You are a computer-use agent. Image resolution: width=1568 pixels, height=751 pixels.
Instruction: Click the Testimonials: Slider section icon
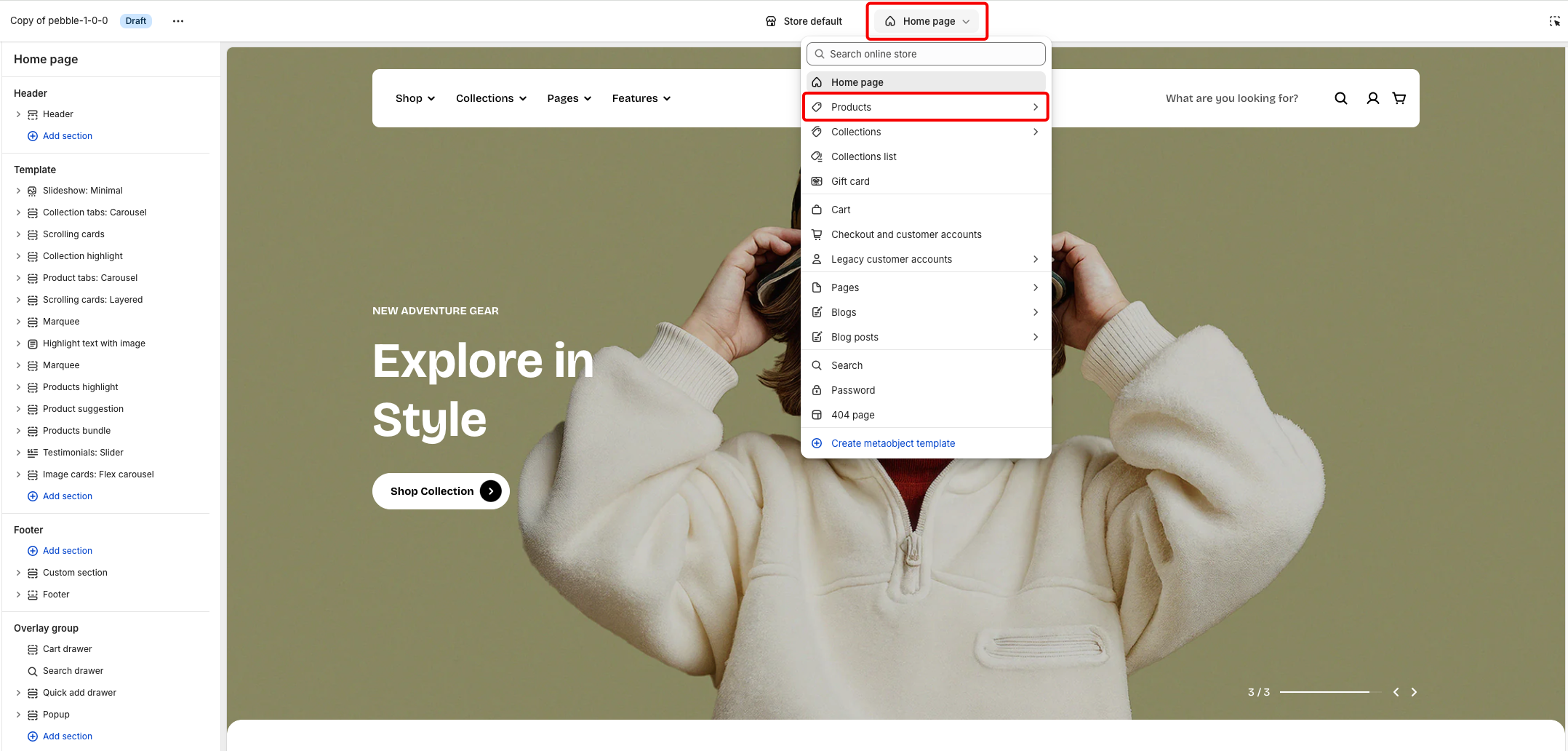[32, 453]
